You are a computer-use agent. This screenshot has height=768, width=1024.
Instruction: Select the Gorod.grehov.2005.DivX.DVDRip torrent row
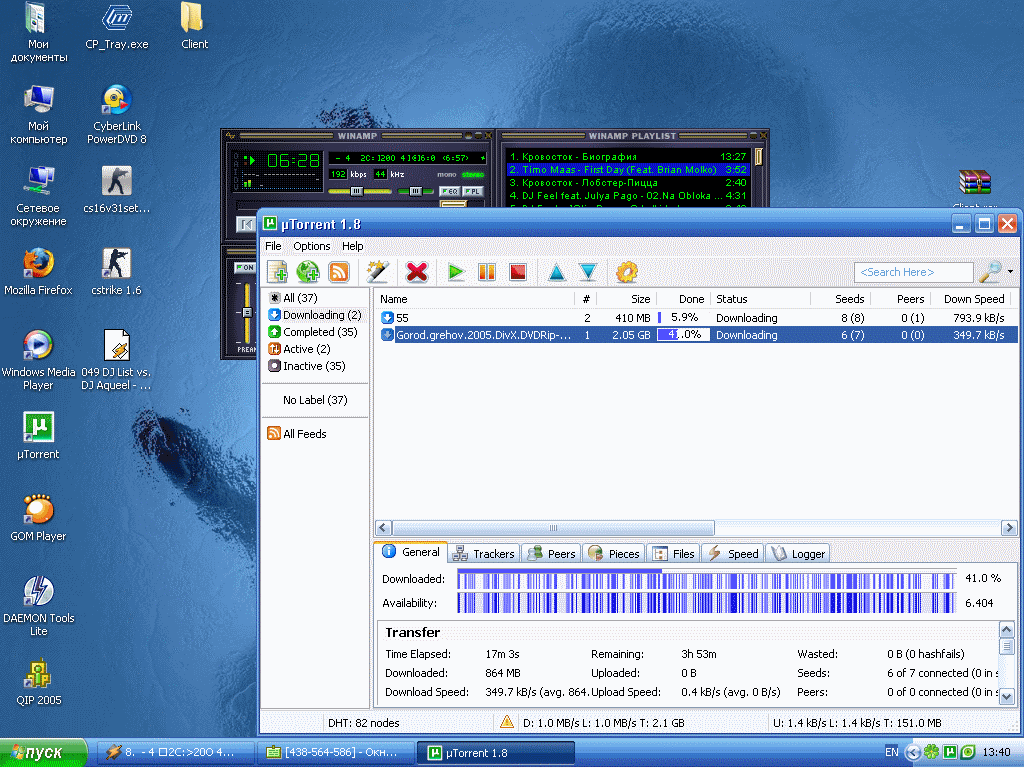click(x=696, y=335)
